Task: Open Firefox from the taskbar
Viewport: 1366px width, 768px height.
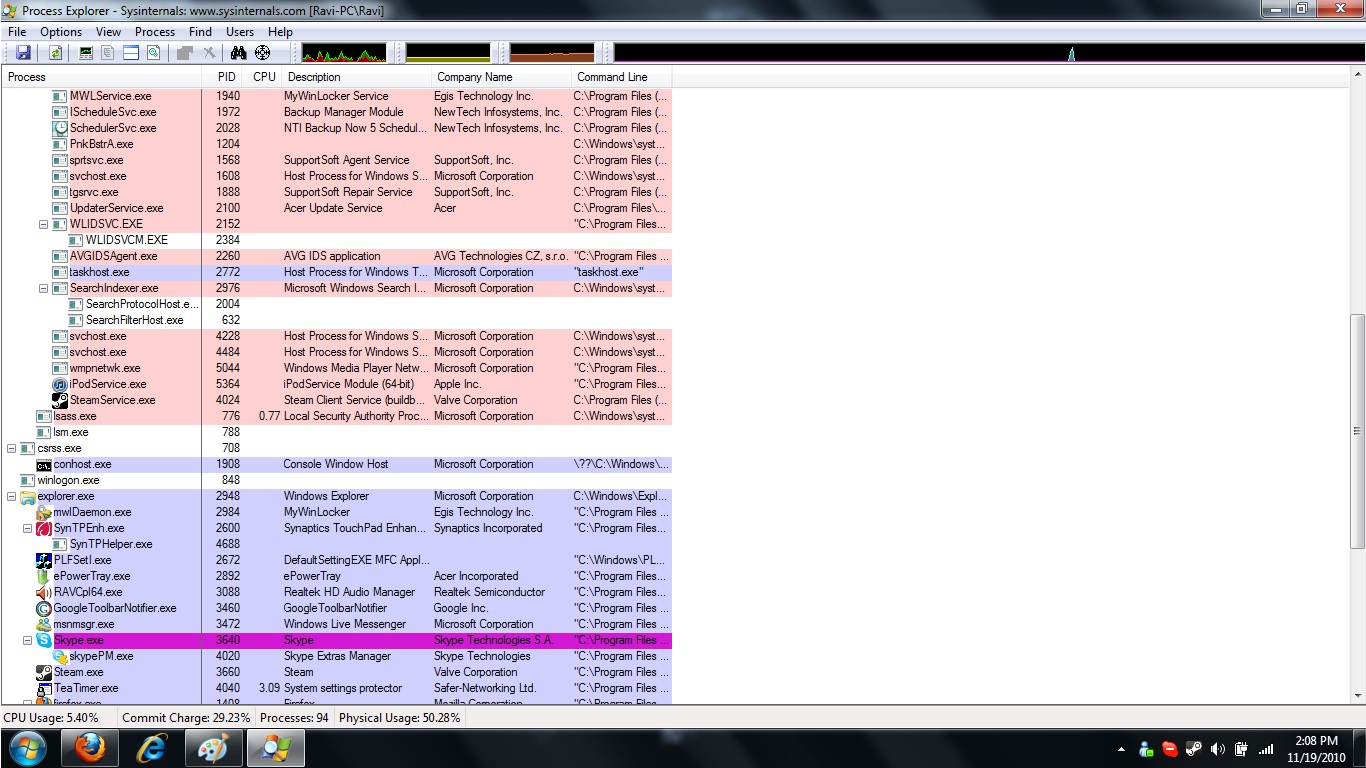Action: (x=90, y=748)
